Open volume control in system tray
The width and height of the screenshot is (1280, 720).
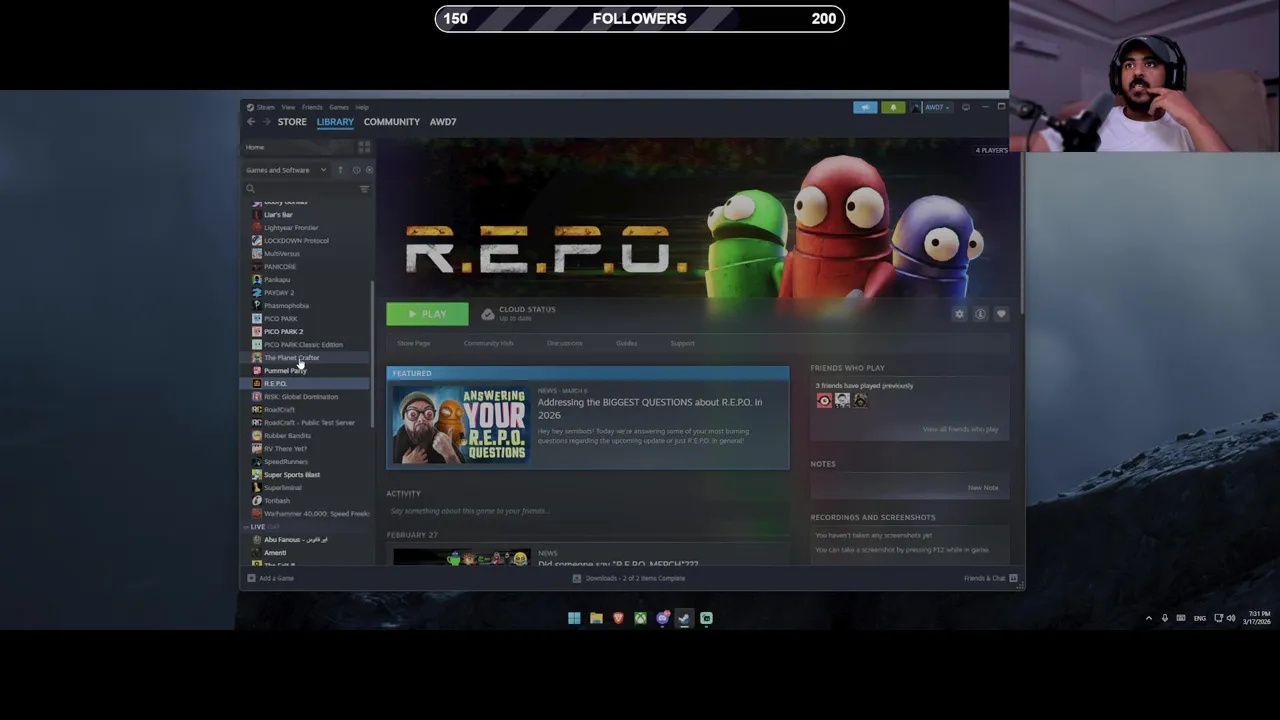pos(1231,618)
